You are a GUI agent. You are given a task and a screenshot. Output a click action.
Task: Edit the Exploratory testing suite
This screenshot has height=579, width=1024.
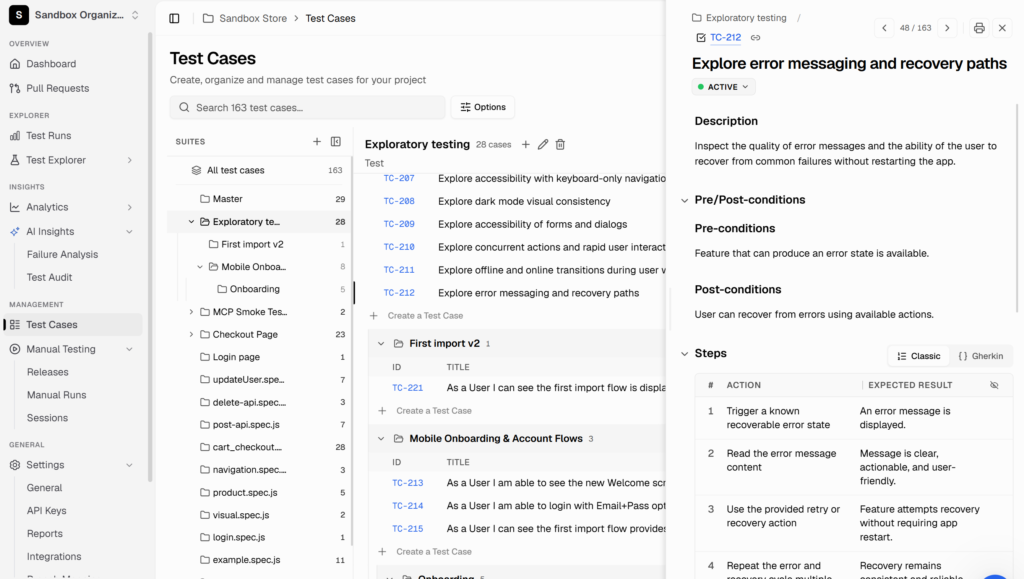[543, 145]
